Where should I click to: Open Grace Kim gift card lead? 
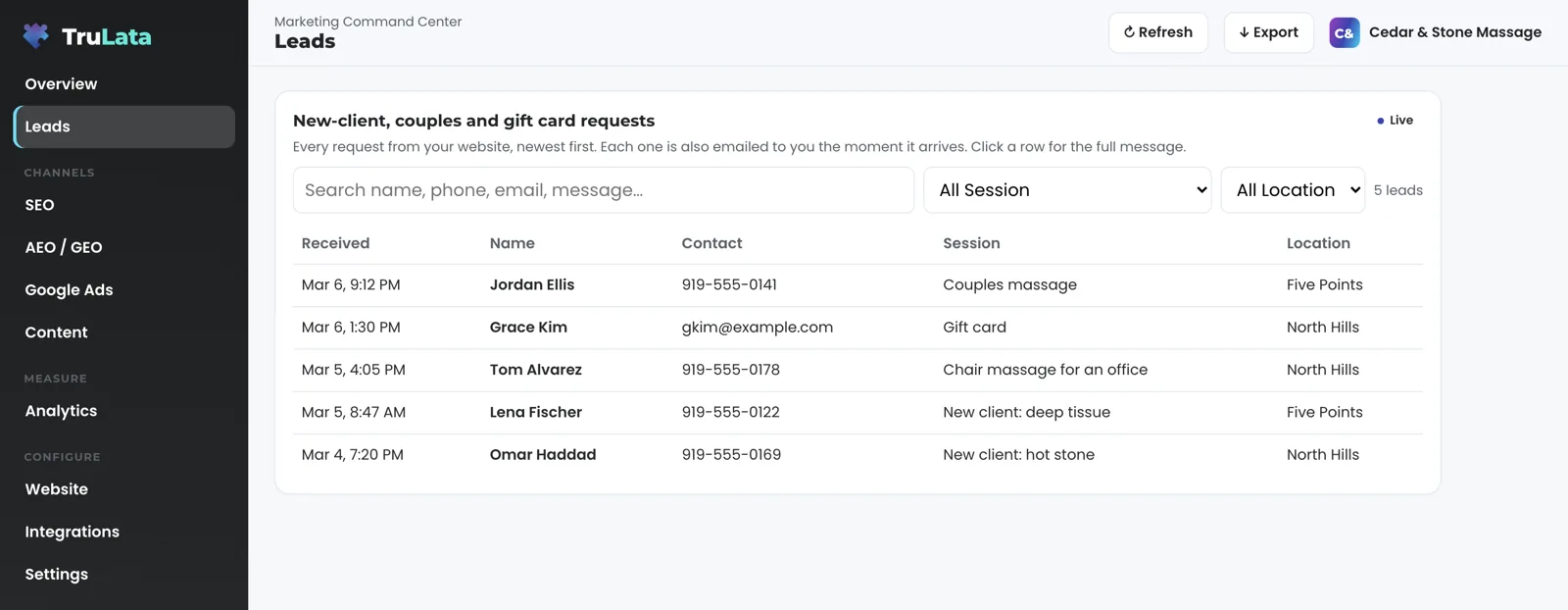(857, 328)
